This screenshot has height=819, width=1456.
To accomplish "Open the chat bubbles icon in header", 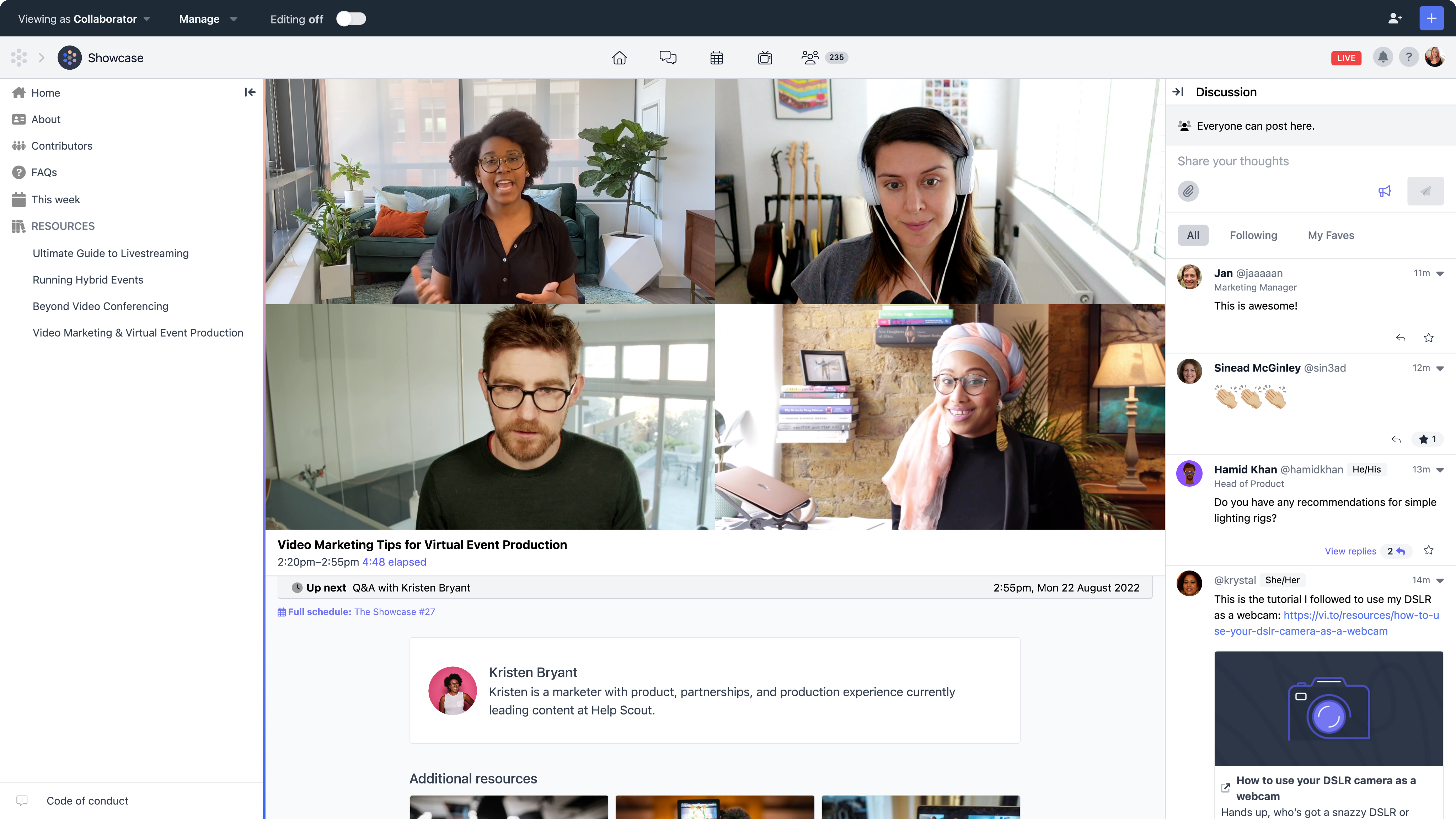I will 668,58.
